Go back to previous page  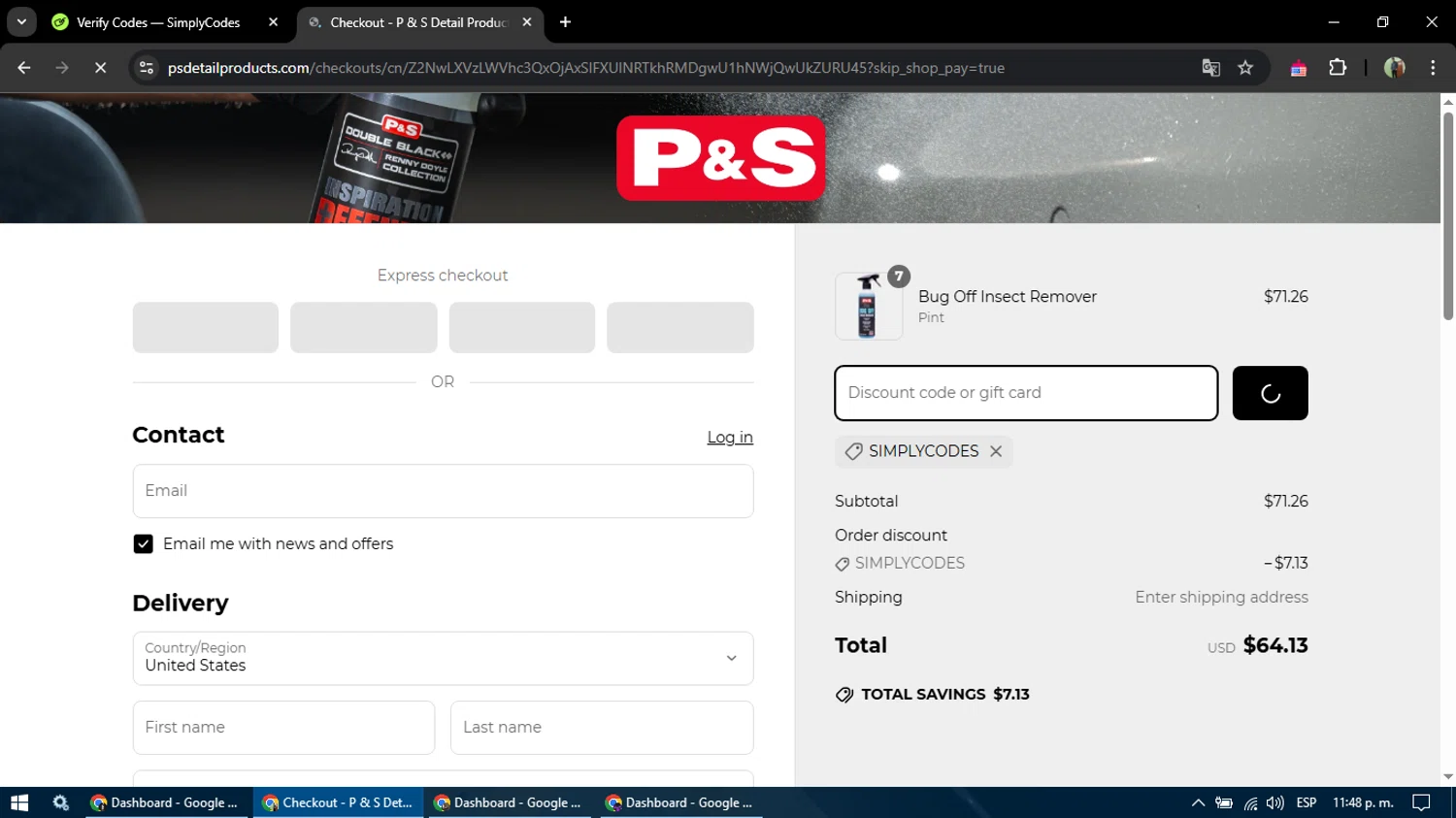tap(24, 68)
